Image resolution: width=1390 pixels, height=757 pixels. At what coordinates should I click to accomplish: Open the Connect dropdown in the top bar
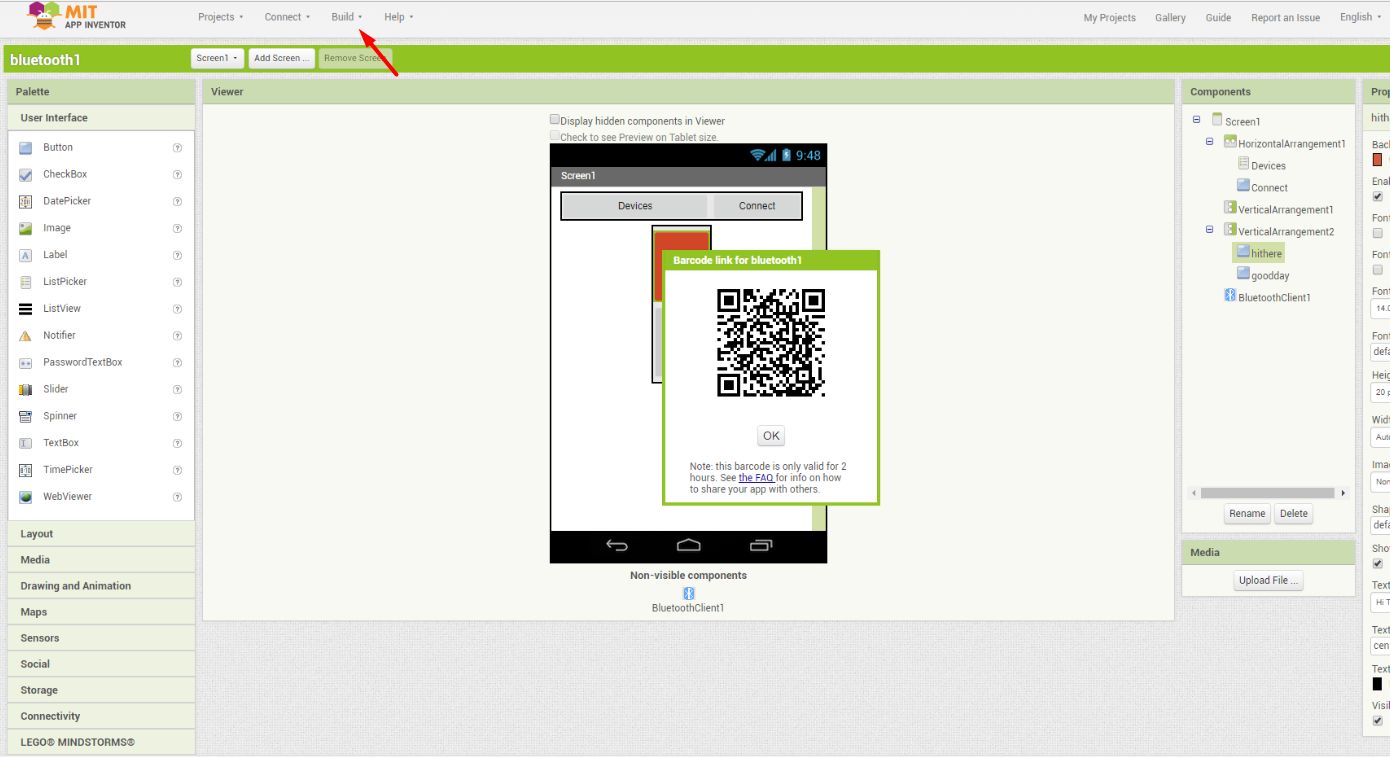pos(287,17)
